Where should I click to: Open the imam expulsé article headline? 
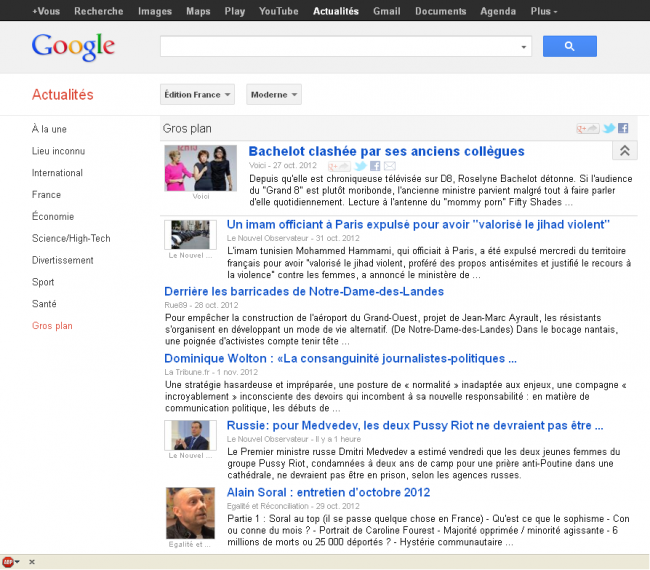click(418, 225)
